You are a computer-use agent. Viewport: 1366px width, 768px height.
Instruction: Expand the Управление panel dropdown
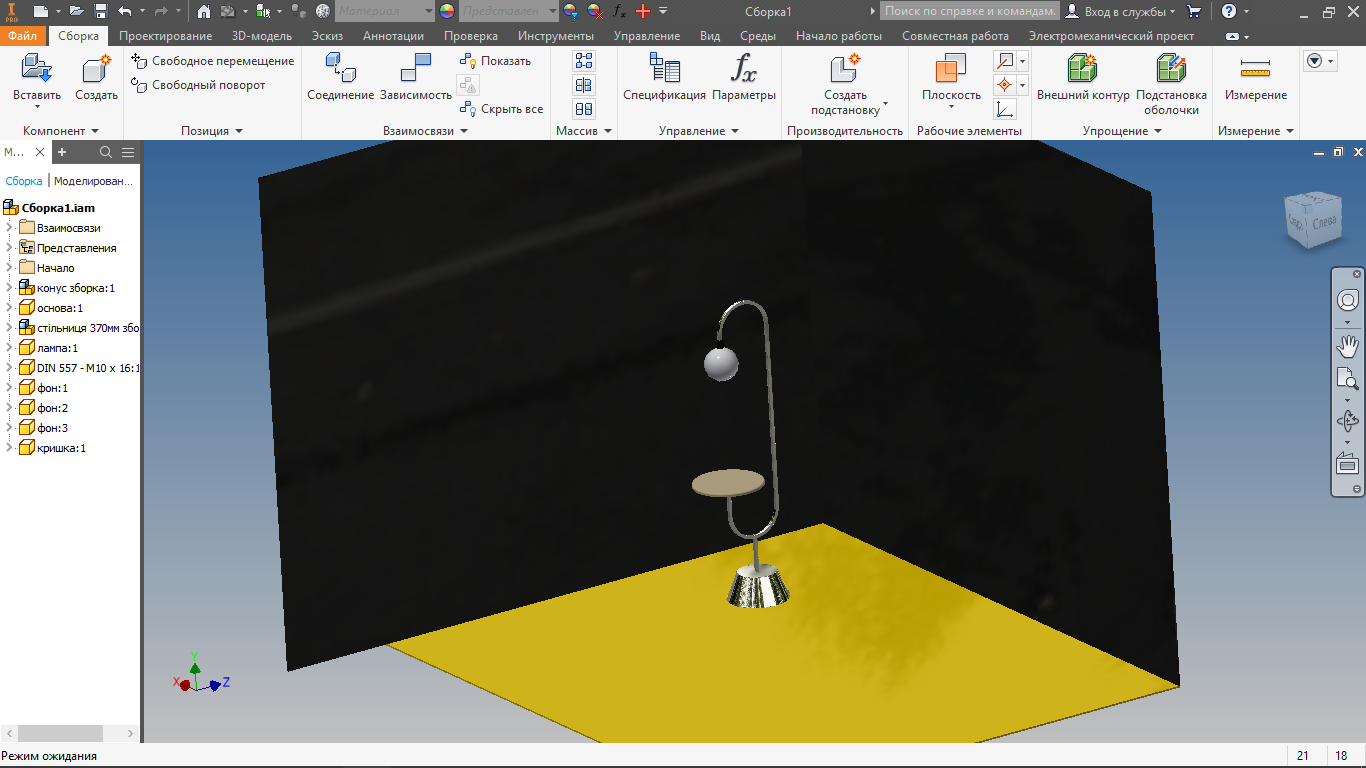(x=734, y=131)
